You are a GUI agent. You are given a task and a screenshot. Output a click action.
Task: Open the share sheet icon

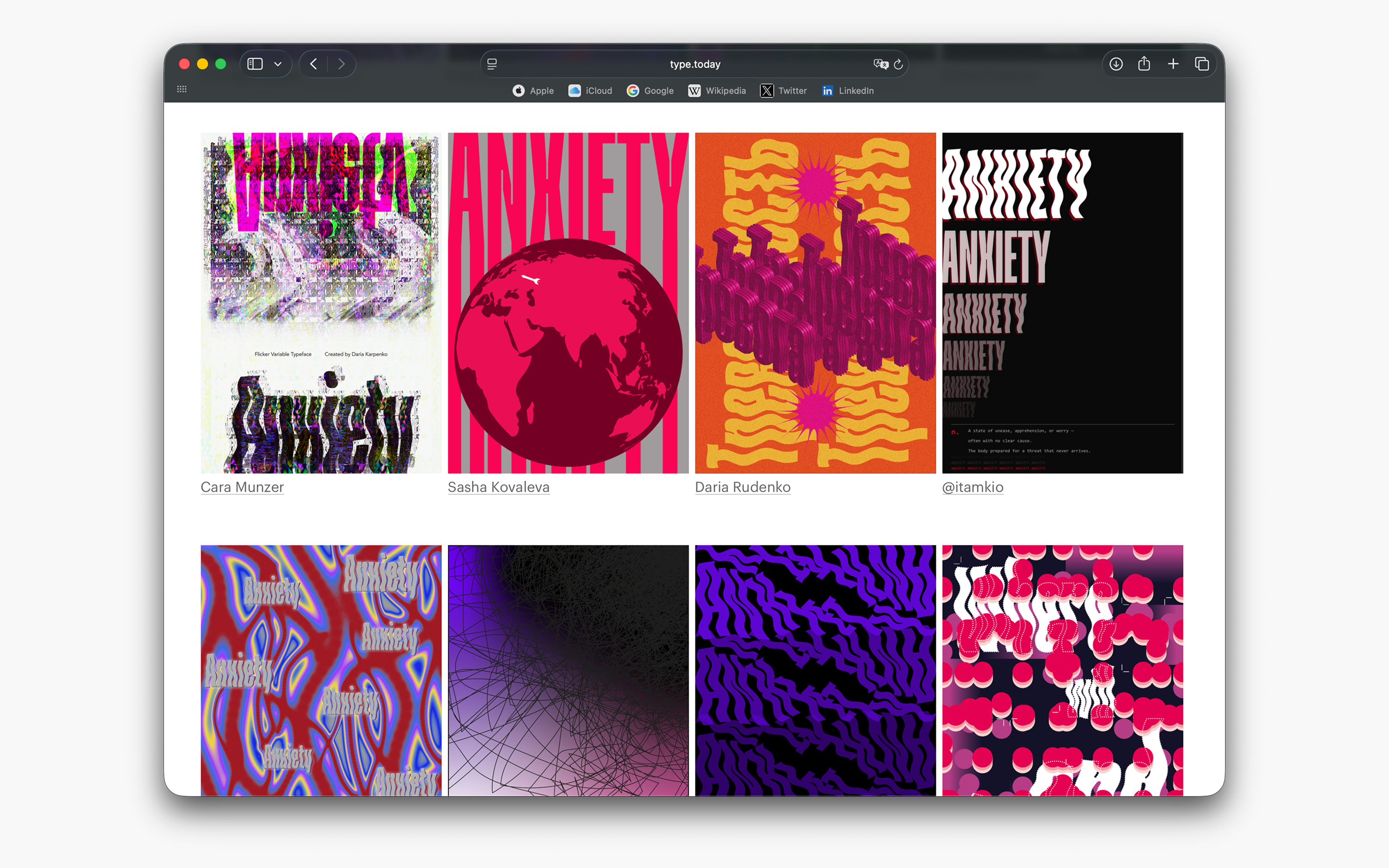(1144, 64)
